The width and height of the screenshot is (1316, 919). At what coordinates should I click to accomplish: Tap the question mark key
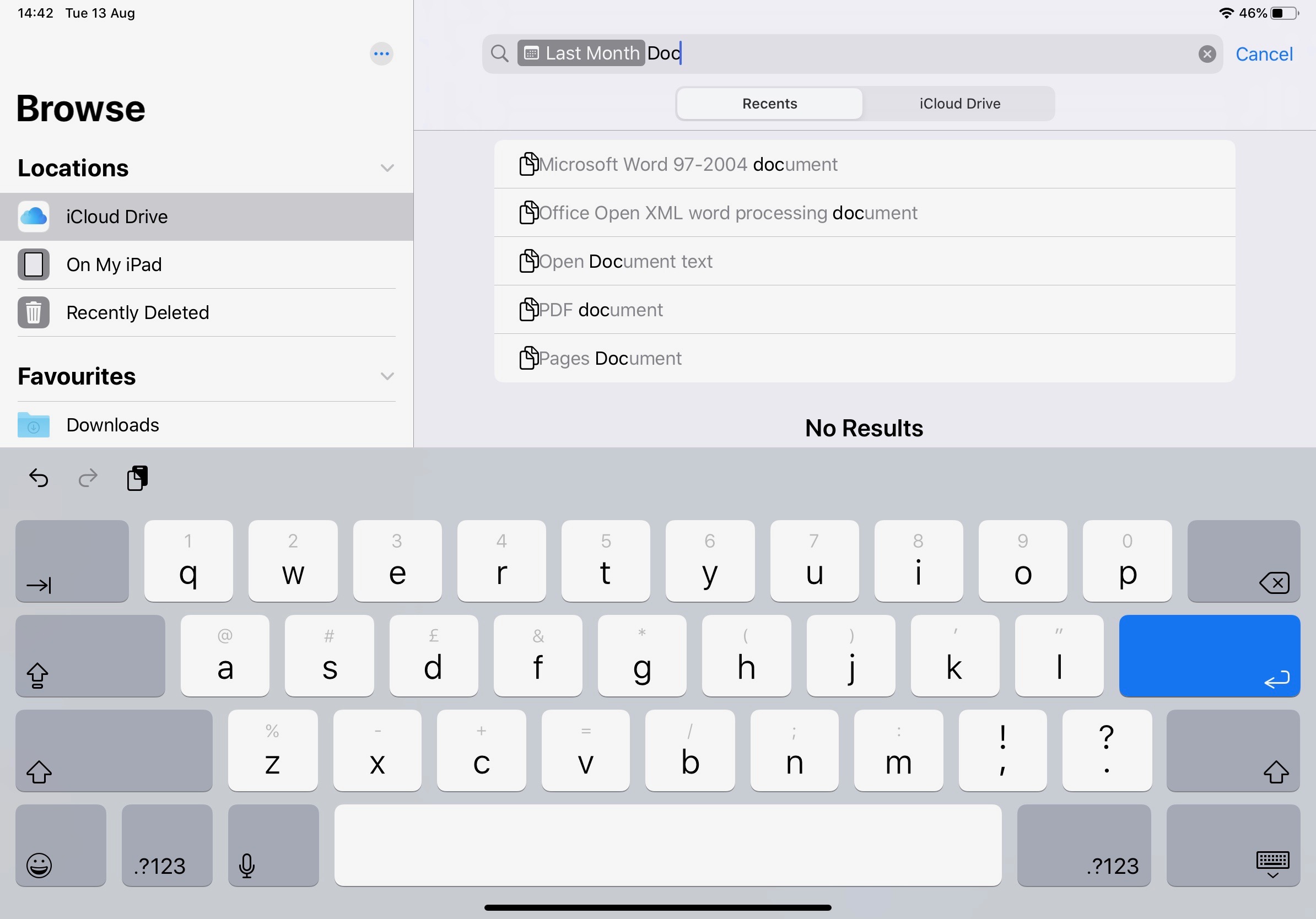(x=1107, y=751)
